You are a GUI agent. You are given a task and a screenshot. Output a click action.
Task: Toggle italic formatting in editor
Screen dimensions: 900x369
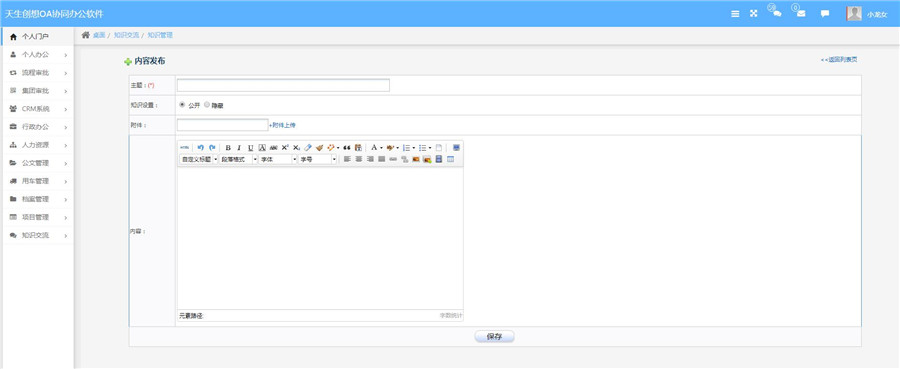(239, 148)
